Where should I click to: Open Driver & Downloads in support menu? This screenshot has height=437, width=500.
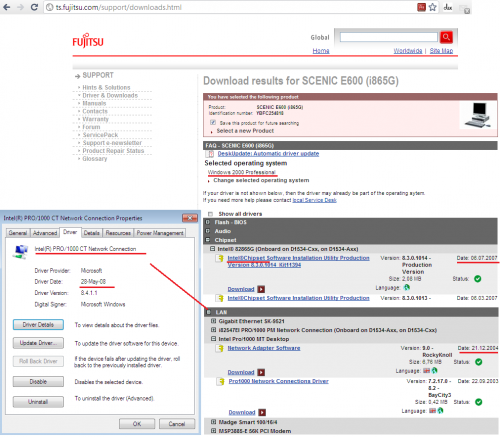110,95
